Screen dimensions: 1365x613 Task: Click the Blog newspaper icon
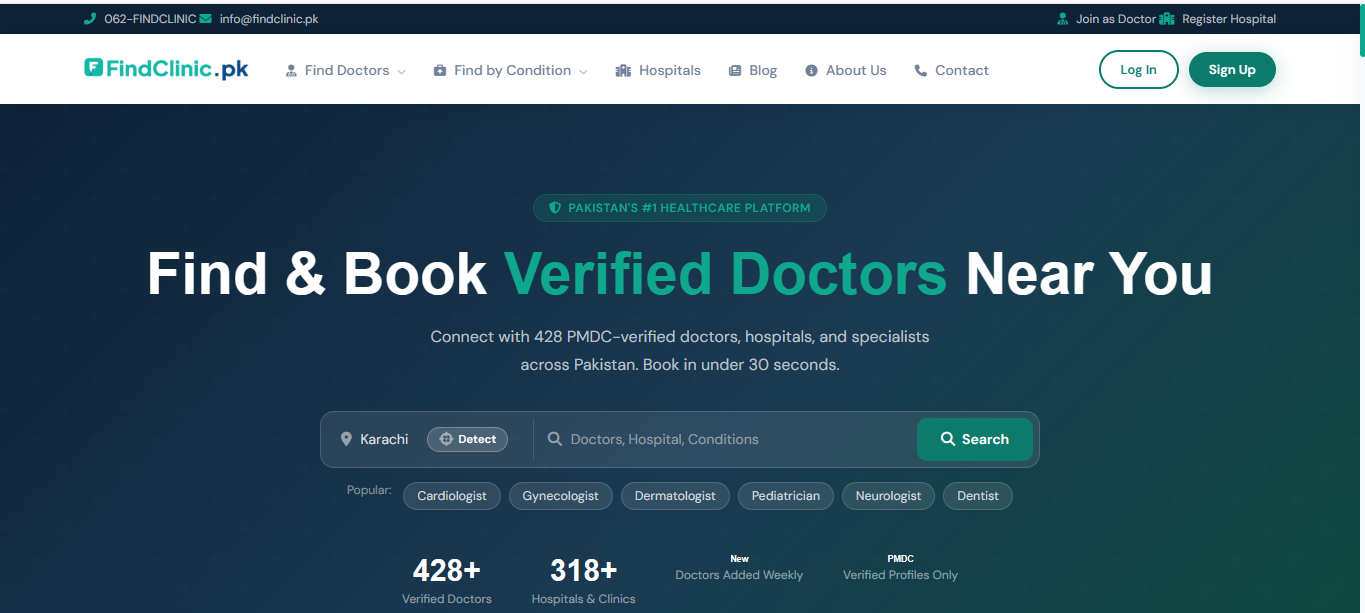pos(735,71)
